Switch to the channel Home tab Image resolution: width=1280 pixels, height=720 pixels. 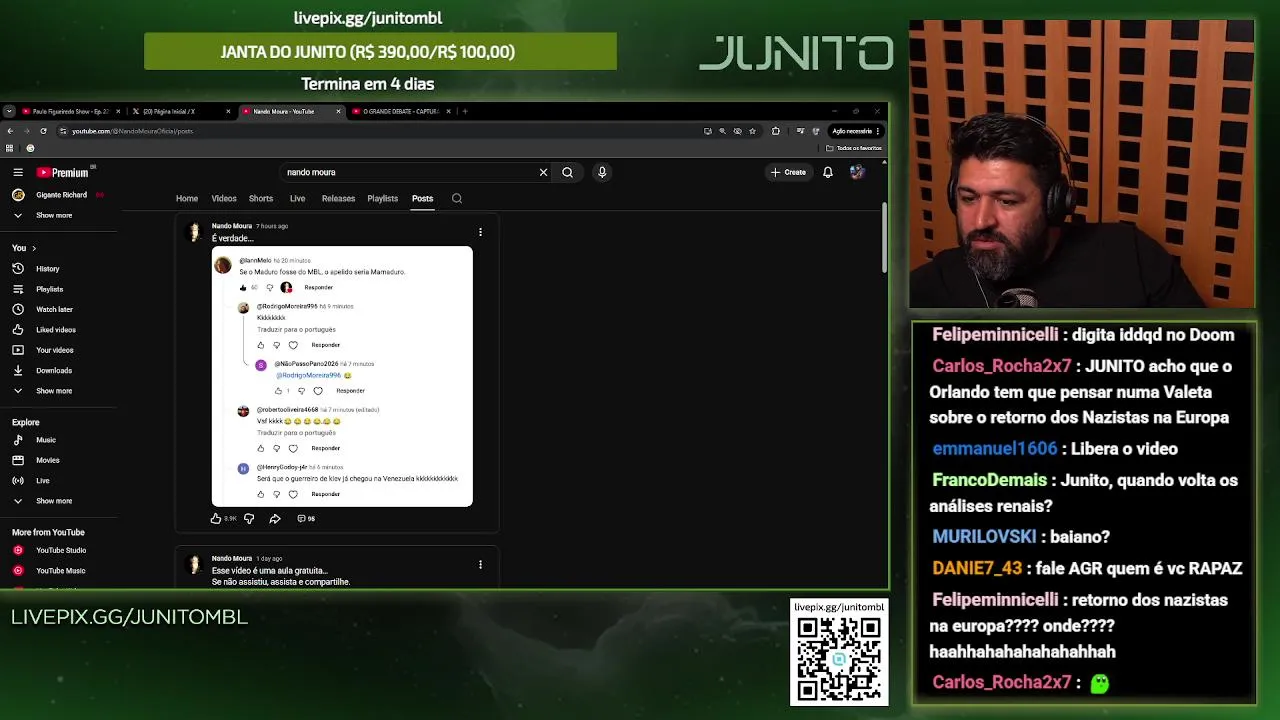187,198
